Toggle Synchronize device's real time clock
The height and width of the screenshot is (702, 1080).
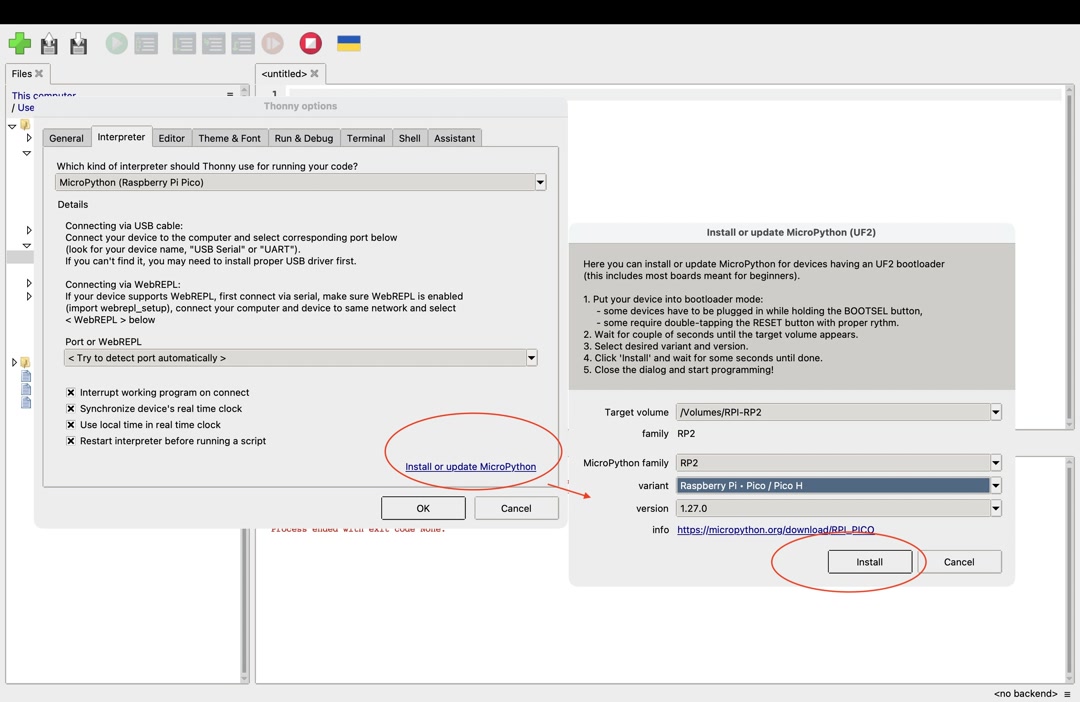[70, 409]
